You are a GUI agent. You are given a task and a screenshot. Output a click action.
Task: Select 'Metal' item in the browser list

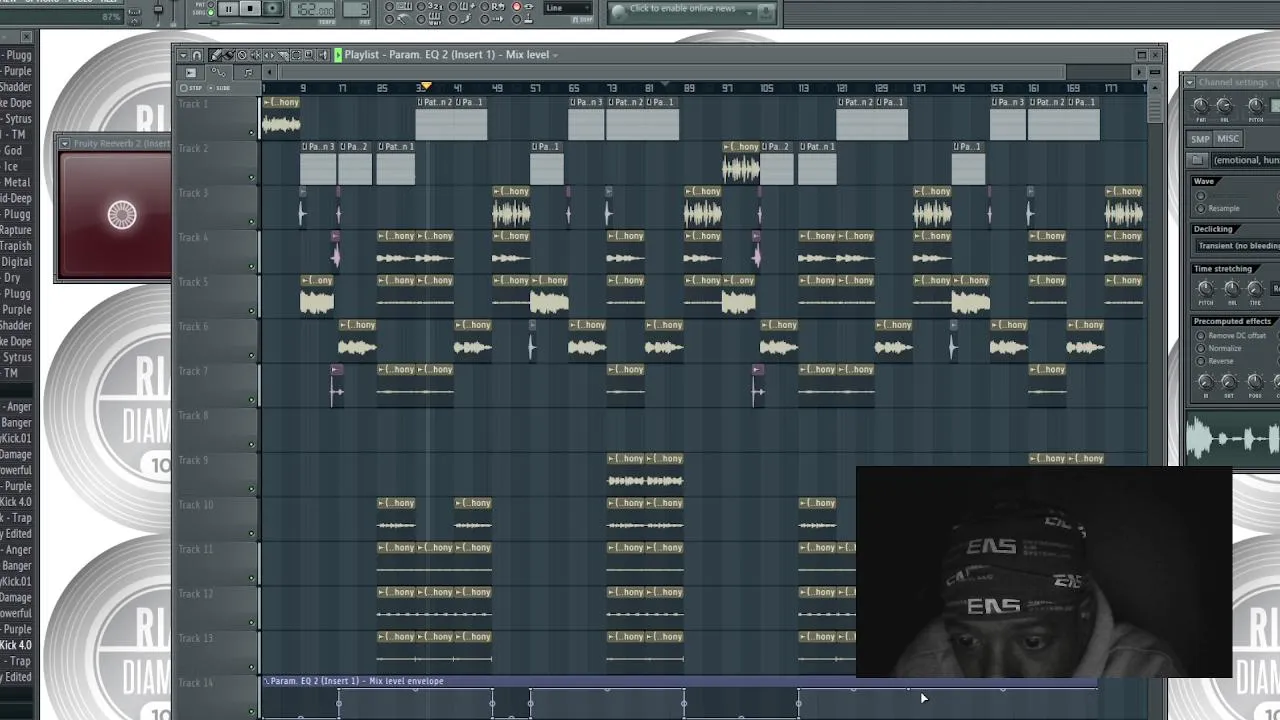click(x=17, y=182)
